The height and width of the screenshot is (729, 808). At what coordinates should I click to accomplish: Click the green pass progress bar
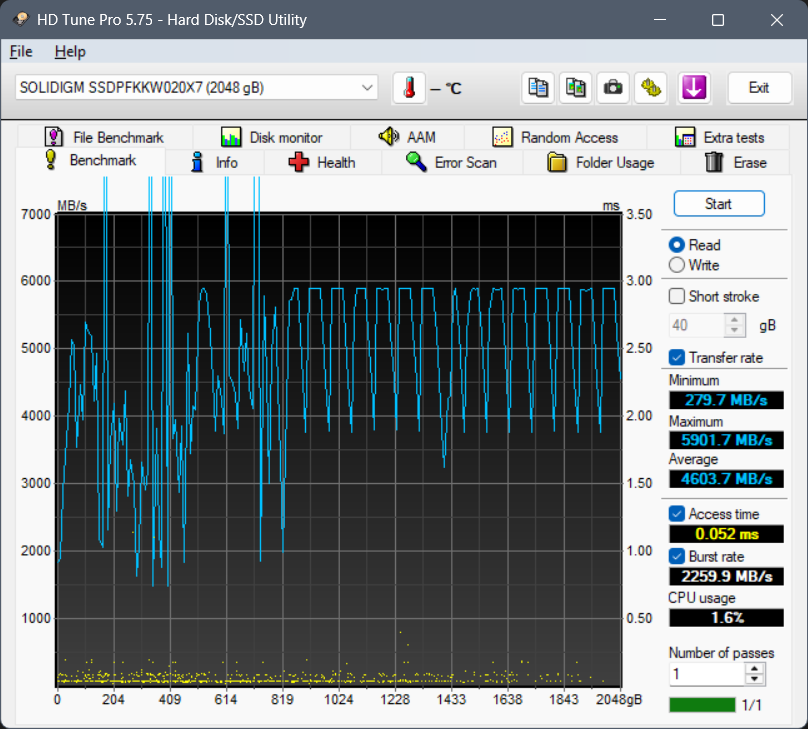coord(702,704)
